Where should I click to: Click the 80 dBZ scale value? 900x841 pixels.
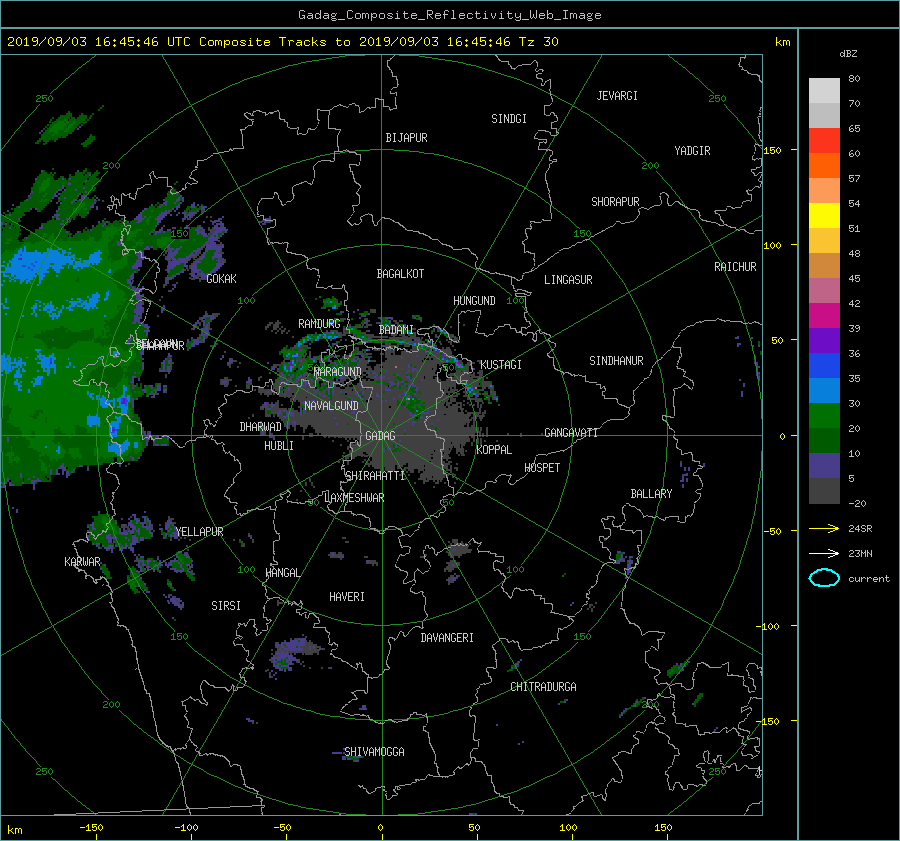(x=854, y=79)
